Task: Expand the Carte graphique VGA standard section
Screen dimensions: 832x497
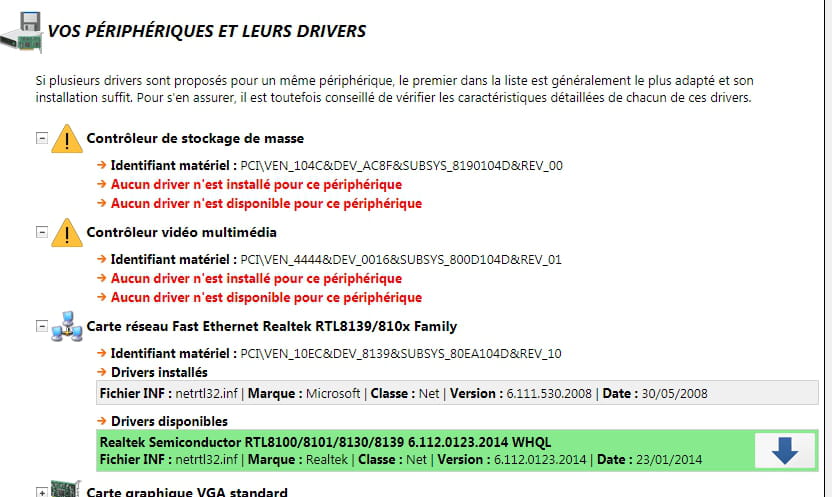Action: pyautogui.click(x=42, y=492)
